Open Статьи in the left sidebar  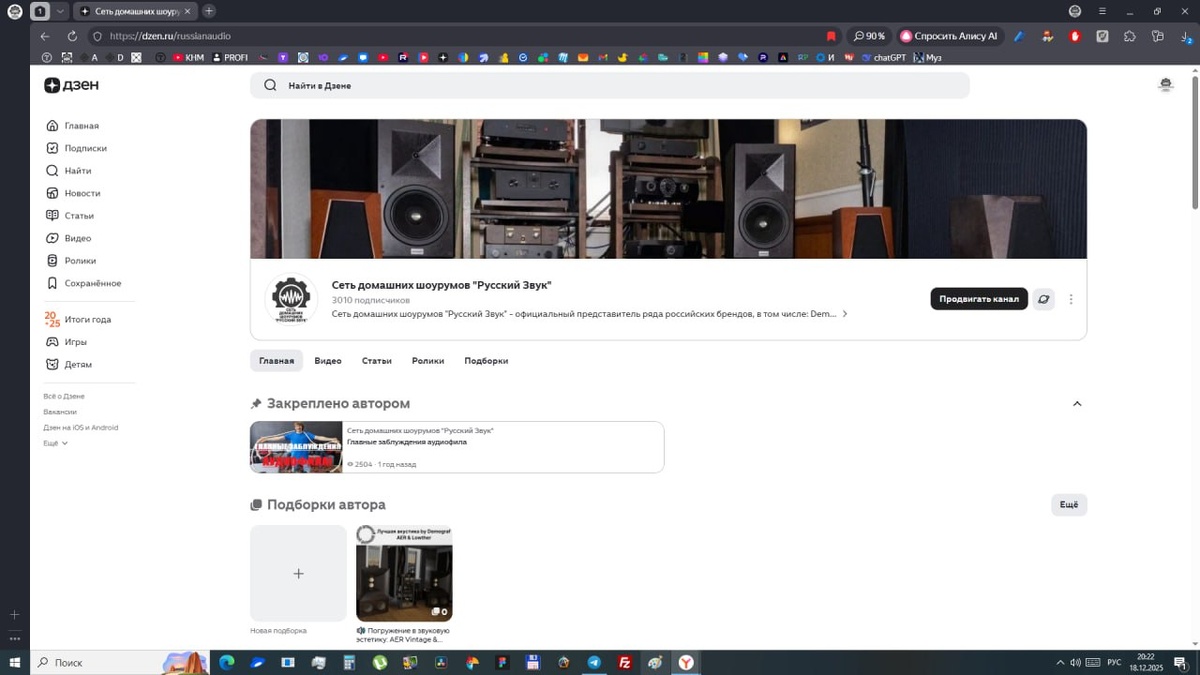click(x=70, y=216)
